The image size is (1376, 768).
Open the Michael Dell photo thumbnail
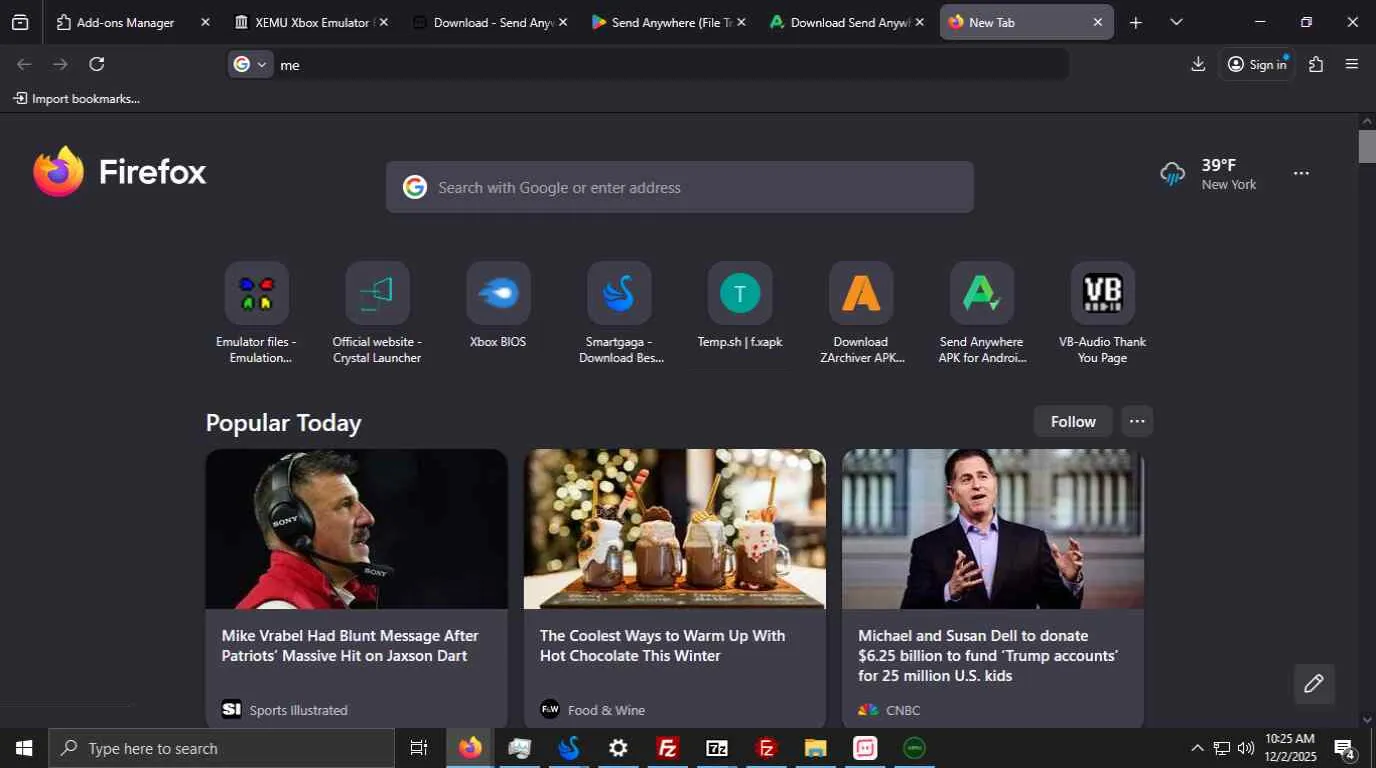[x=993, y=529]
